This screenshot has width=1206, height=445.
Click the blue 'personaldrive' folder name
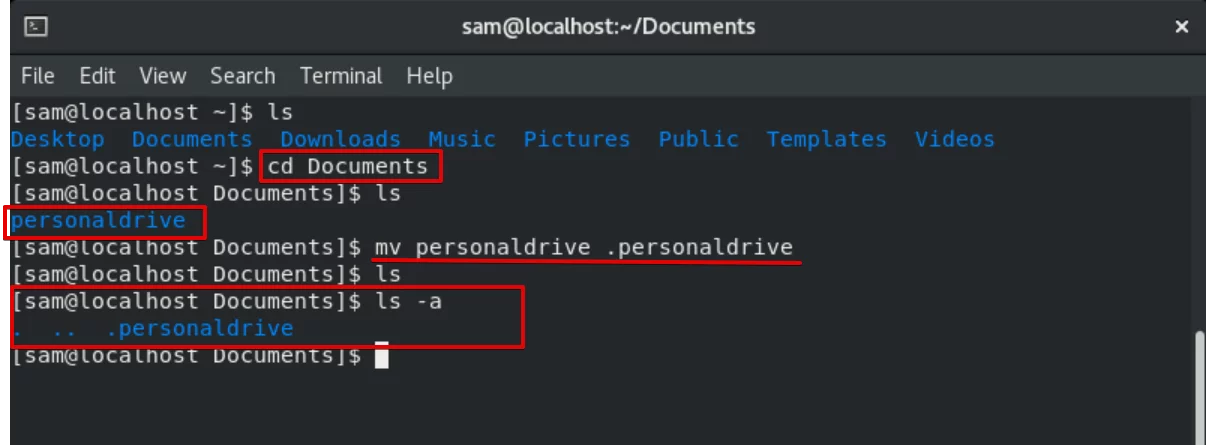tap(98, 220)
